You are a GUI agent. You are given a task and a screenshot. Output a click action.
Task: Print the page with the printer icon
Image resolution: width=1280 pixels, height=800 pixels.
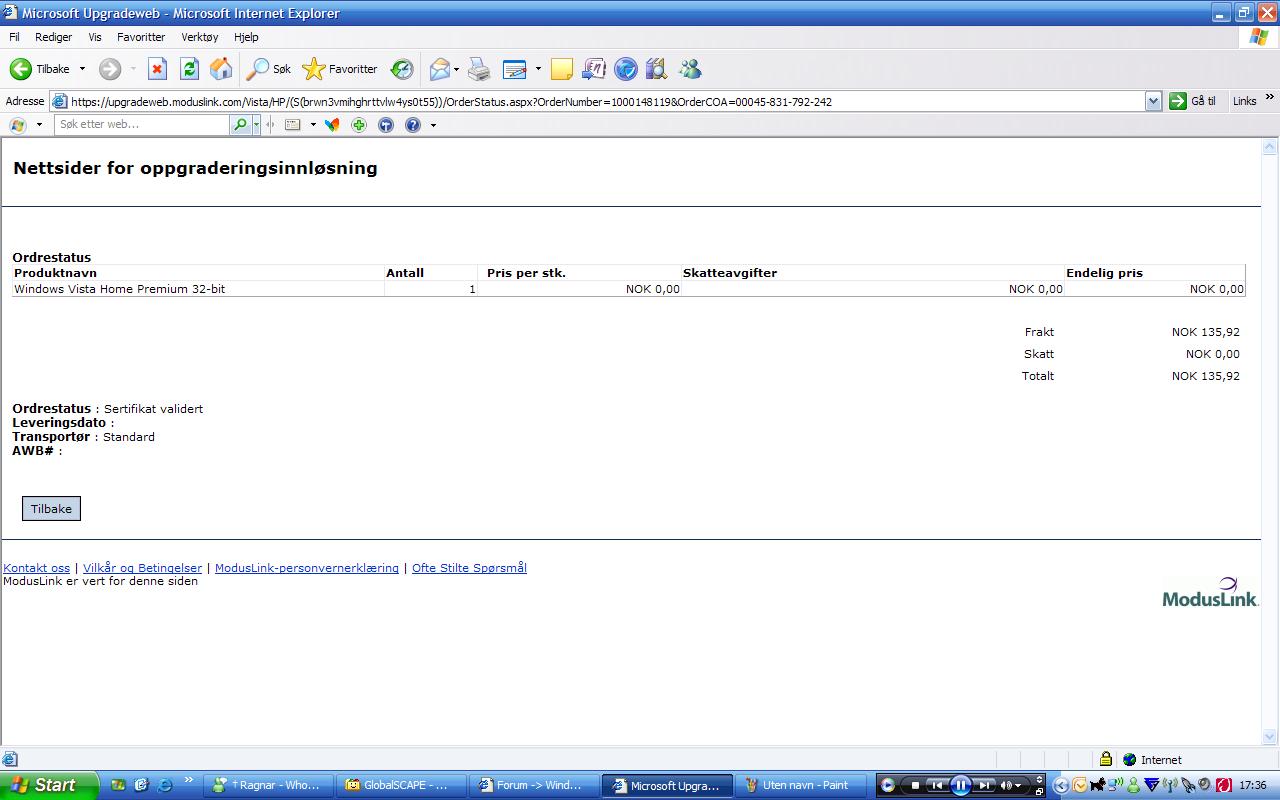480,69
